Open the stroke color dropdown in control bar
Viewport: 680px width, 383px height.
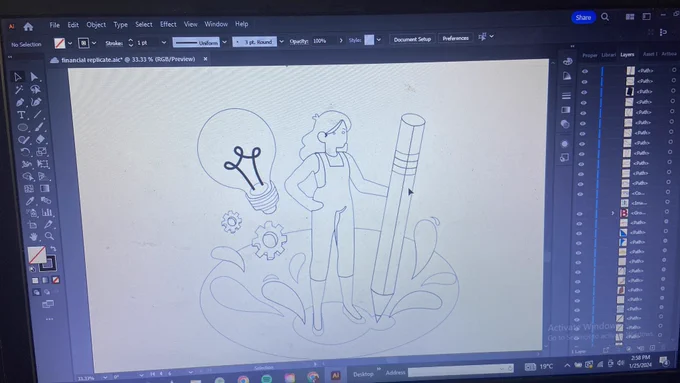coord(94,43)
